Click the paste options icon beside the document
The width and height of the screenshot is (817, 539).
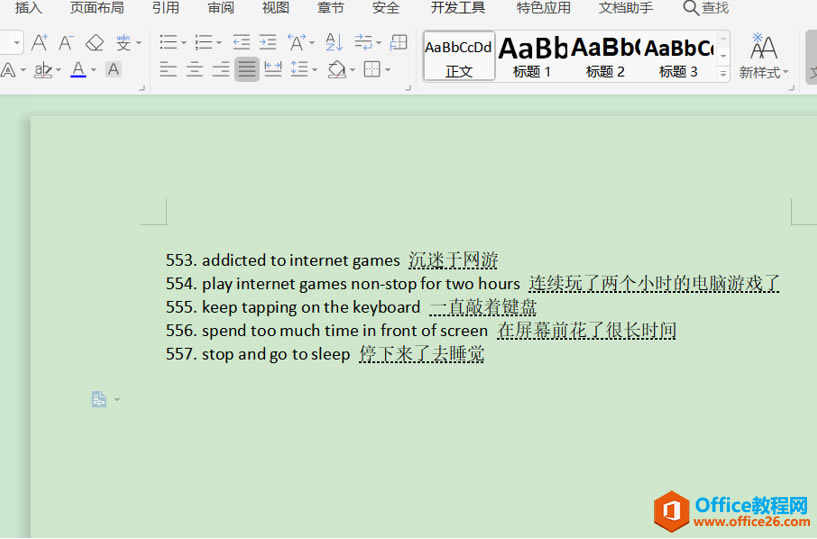pos(99,399)
